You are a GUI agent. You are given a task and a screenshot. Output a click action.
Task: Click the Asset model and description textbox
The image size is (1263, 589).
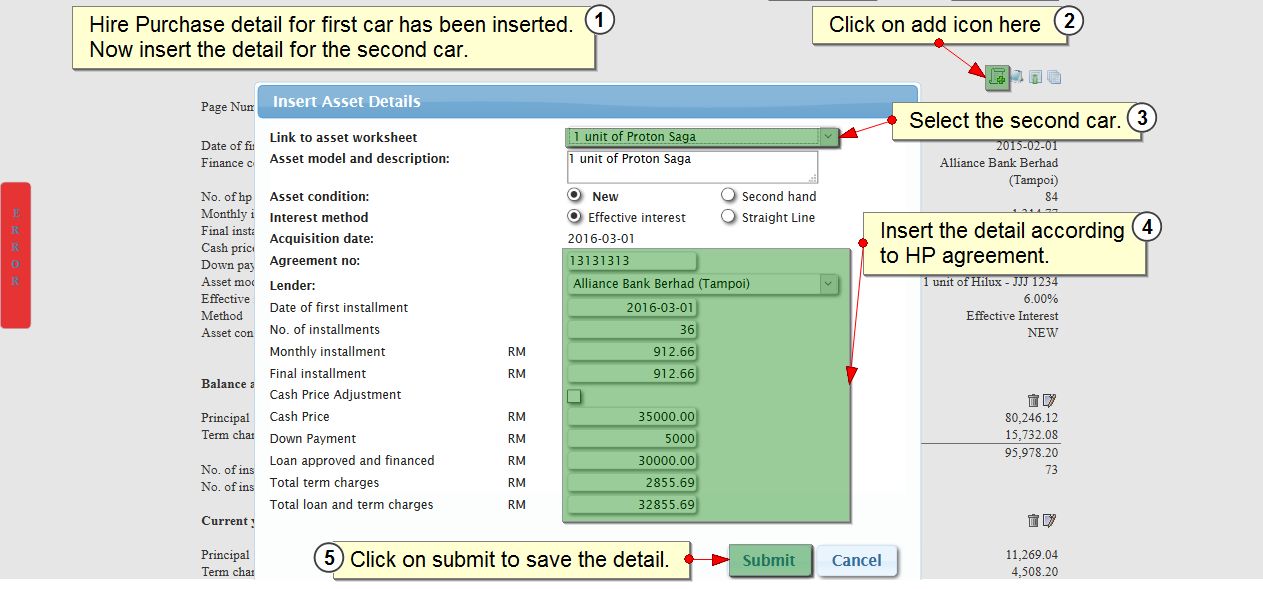coord(691,167)
